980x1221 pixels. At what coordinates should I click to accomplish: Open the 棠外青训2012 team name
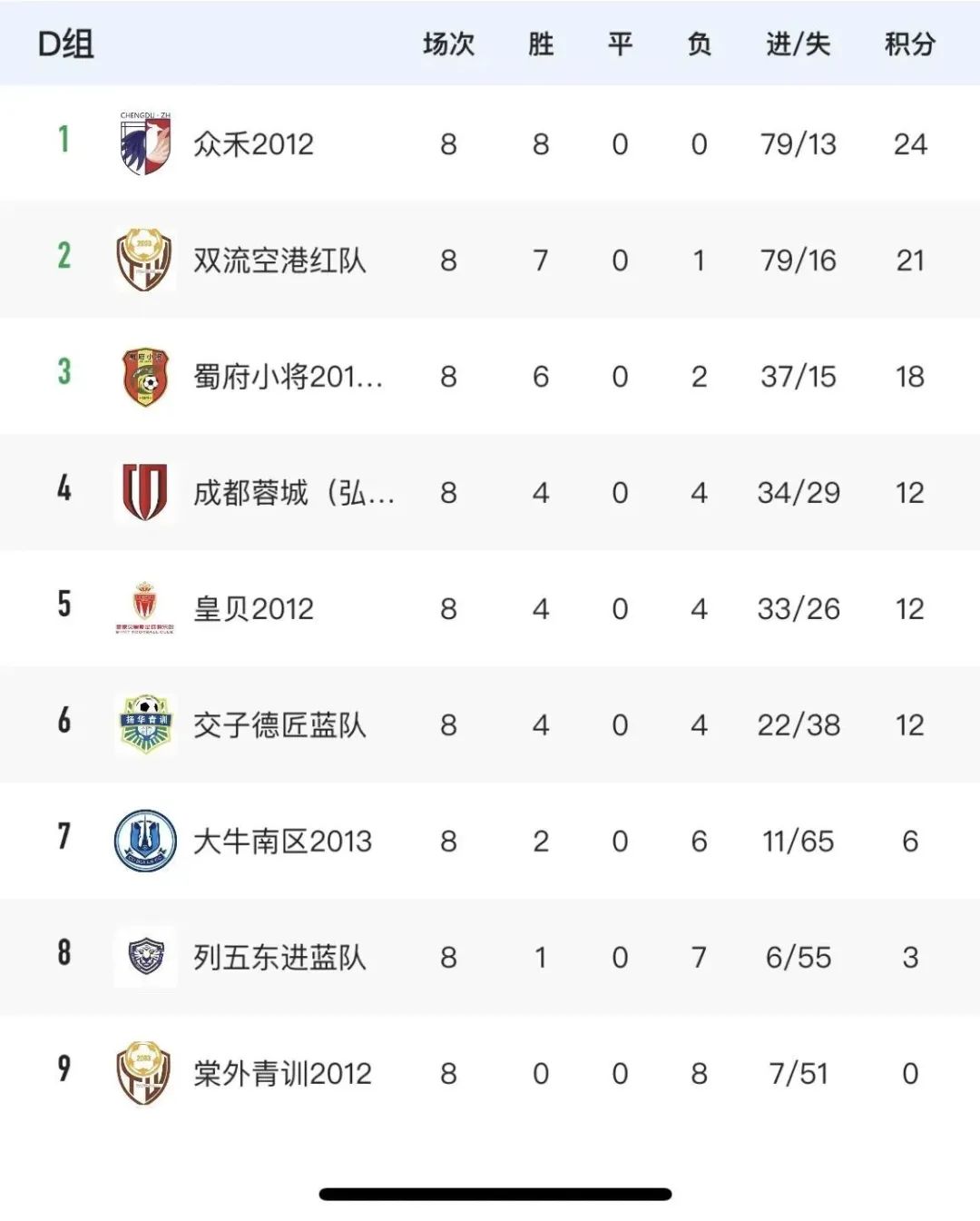point(282,1074)
